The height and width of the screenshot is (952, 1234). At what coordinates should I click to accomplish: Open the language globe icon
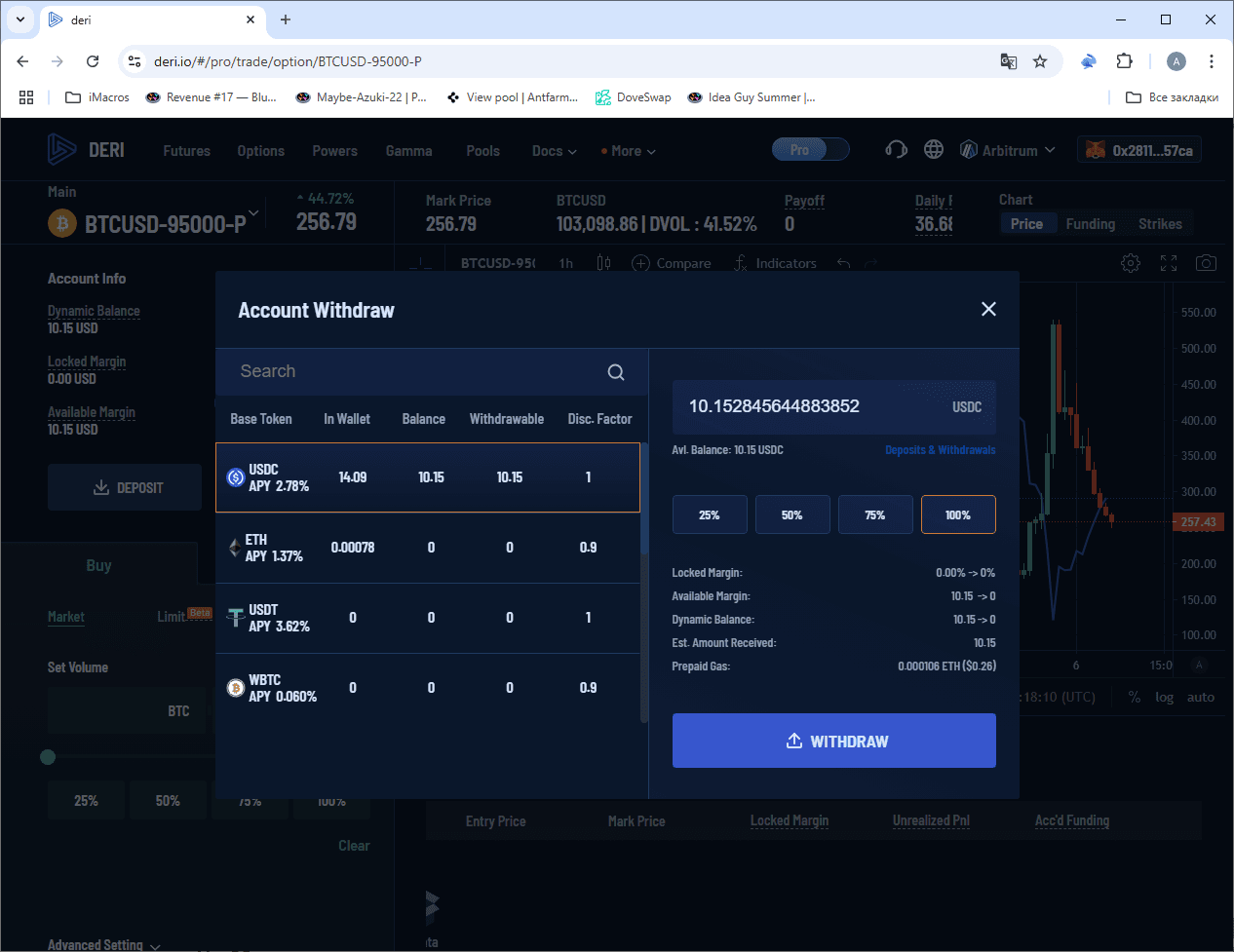[x=934, y=149]
